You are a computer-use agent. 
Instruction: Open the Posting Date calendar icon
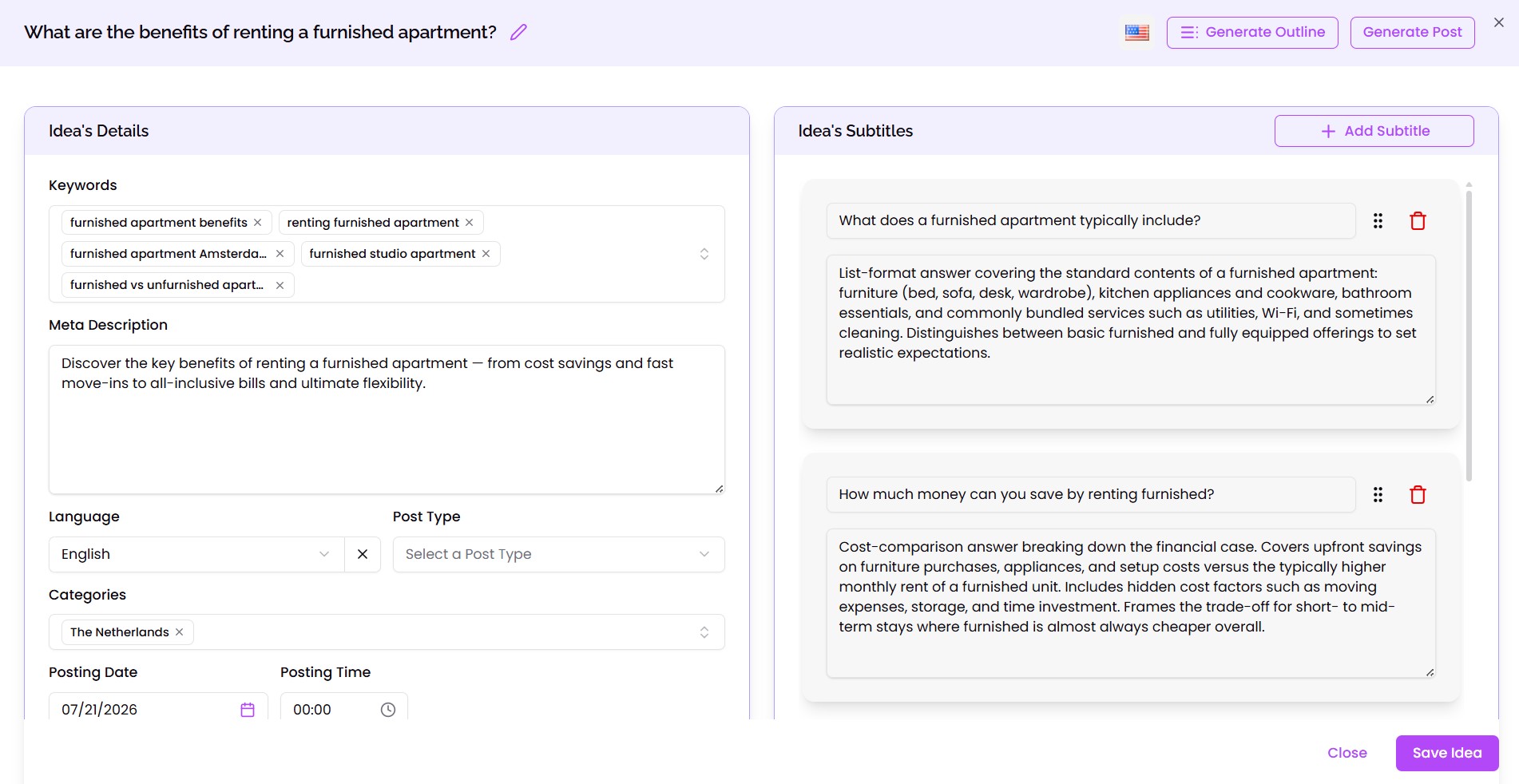coord(248,710)
